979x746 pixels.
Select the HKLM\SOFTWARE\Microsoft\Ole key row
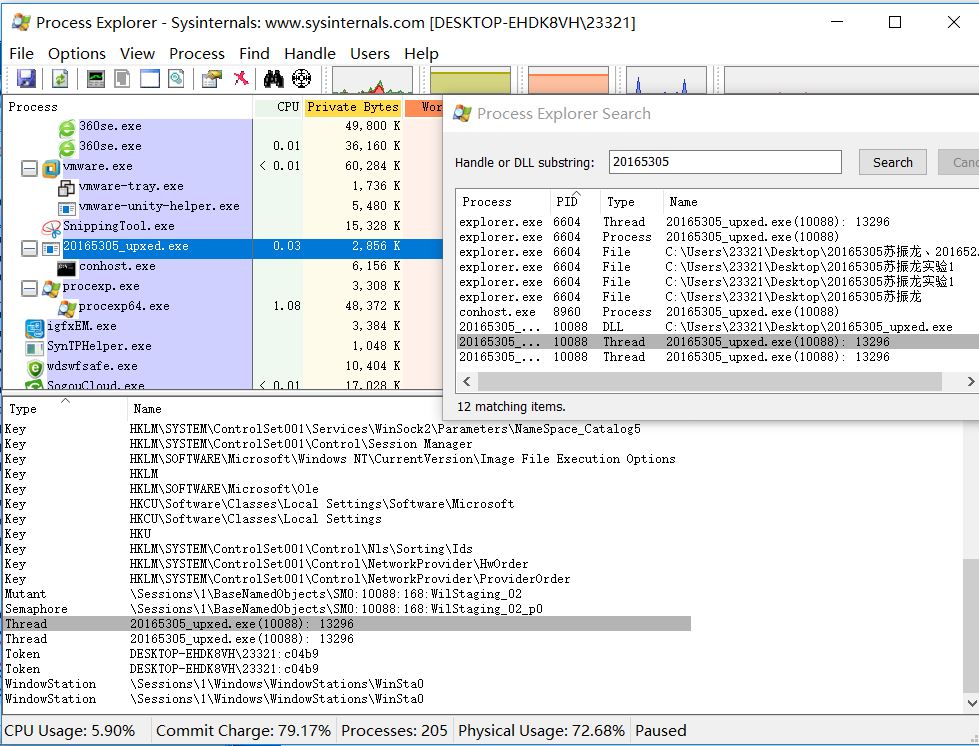pos(347,489)
